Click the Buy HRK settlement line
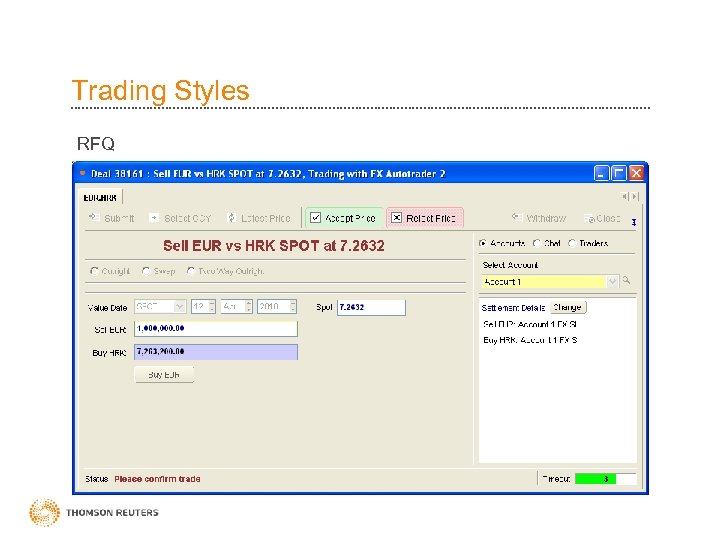The width and height of the screenshot is (720, 540). (530, 340)
